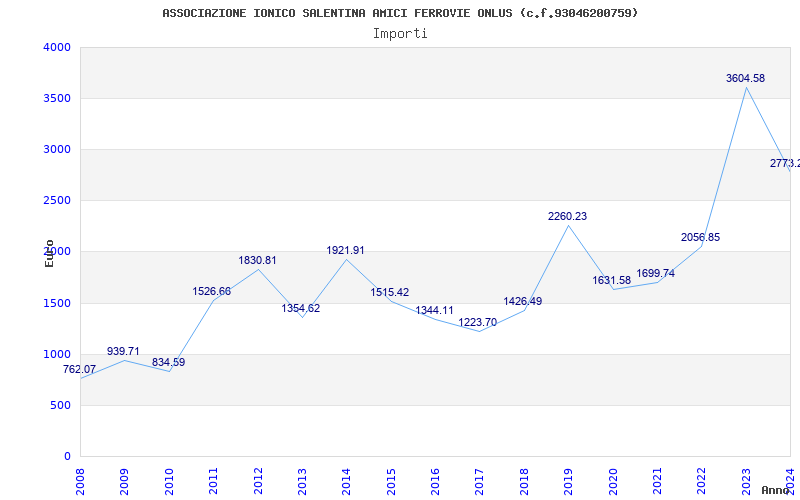Select the 2012 year axis label
This screenshot has width=800, height=500.
point(258,482)
